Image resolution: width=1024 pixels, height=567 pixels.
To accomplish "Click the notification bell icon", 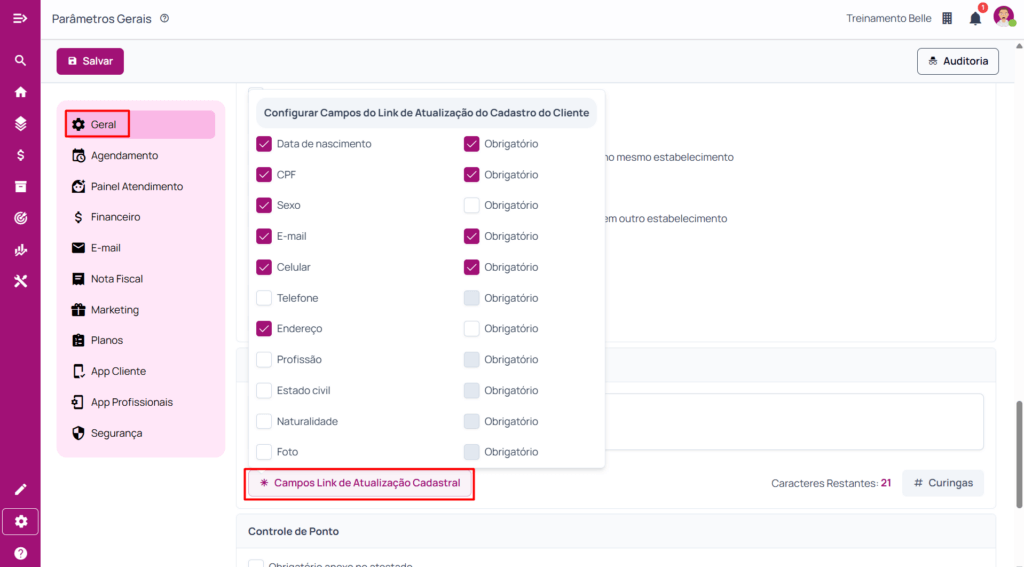I will pos(975,18).
